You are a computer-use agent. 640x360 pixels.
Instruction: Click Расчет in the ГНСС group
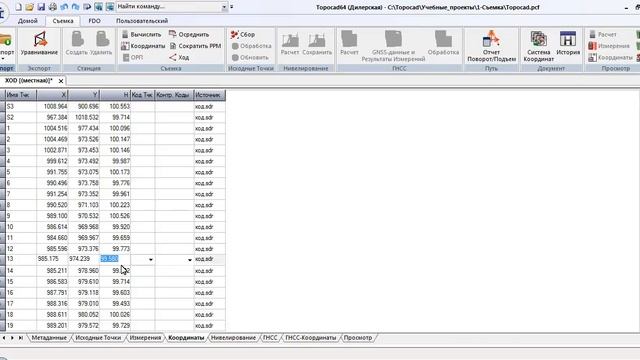349,43
